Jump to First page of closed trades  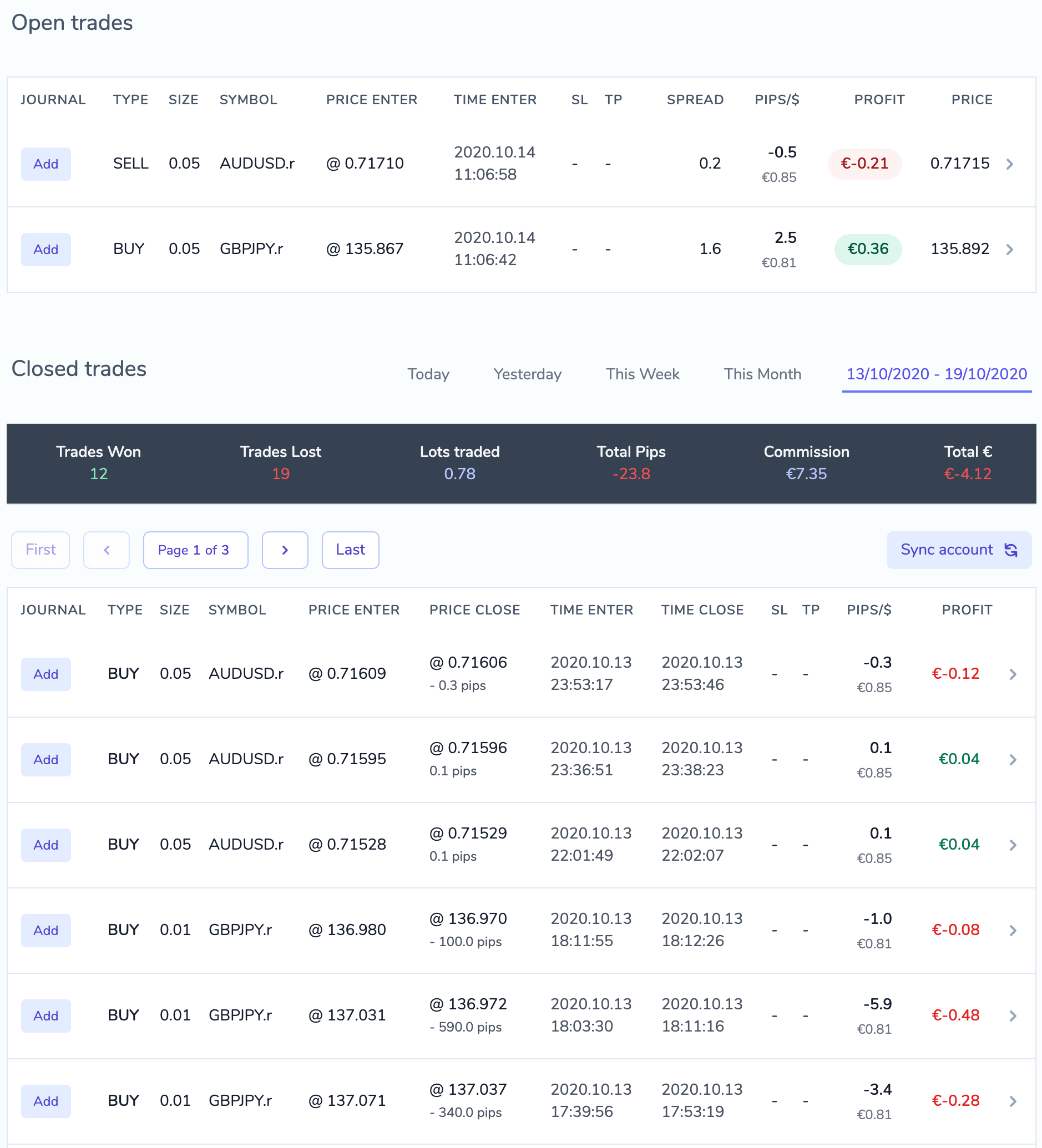click(x=40, y=550)
